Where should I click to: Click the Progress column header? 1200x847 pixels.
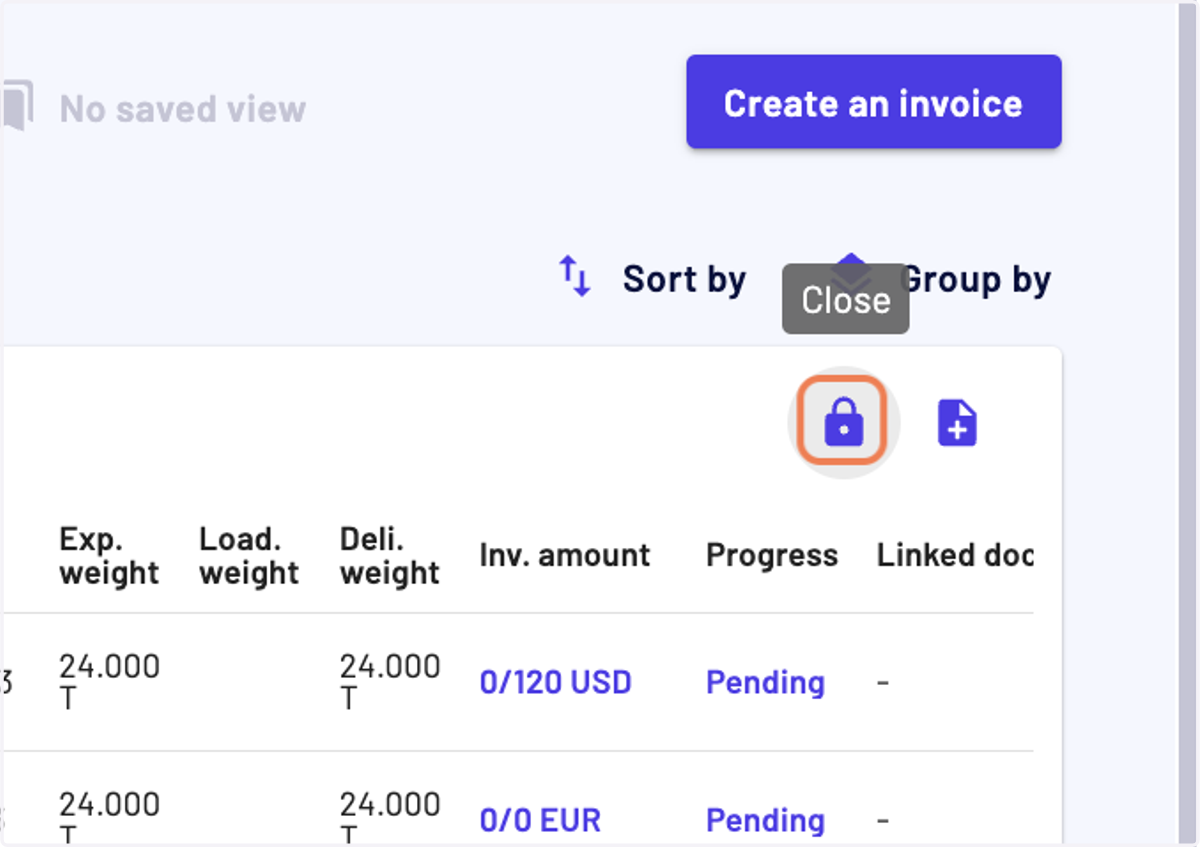click(772, 555)
